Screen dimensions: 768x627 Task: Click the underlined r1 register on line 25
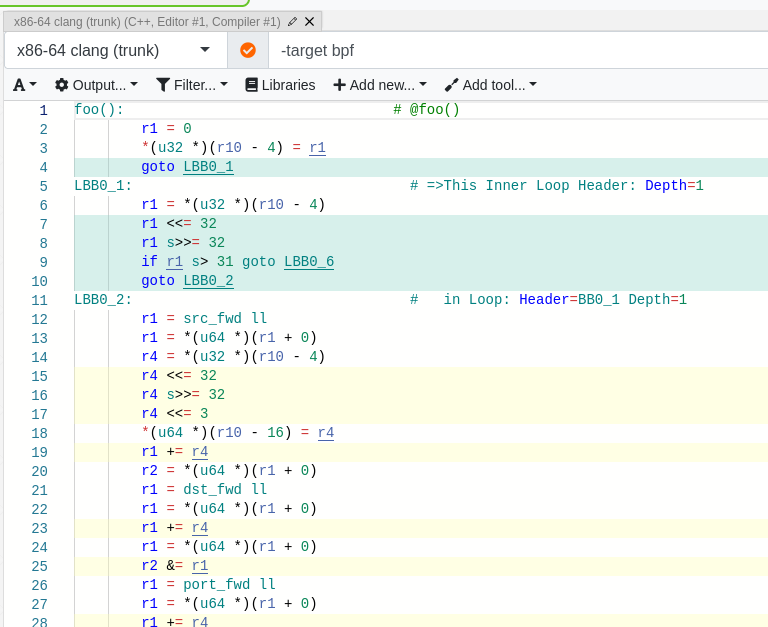[199, 566]
